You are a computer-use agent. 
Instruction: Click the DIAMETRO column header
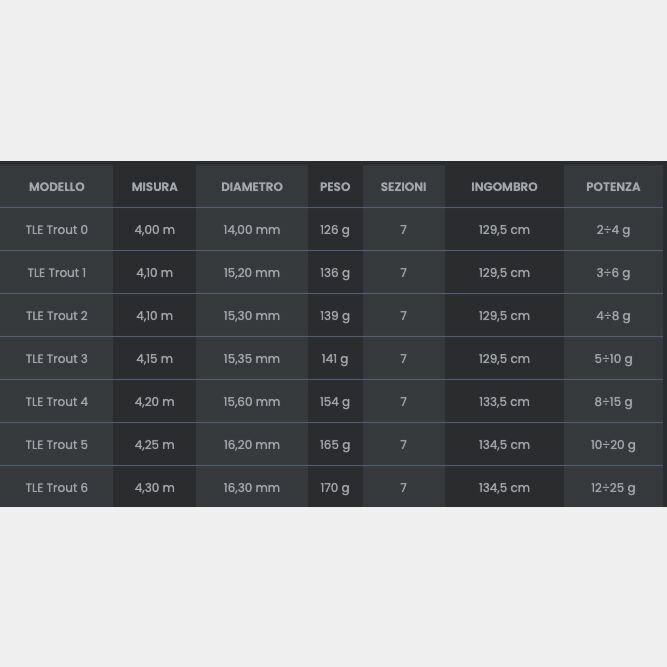pos(252,187)
